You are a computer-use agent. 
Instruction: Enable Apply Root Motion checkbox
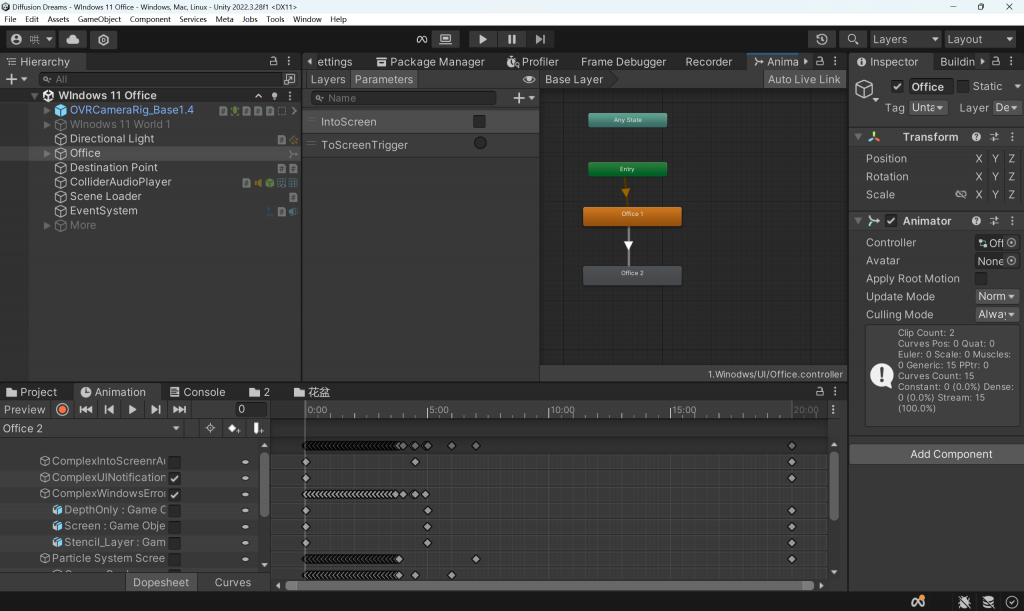point(981,279)
